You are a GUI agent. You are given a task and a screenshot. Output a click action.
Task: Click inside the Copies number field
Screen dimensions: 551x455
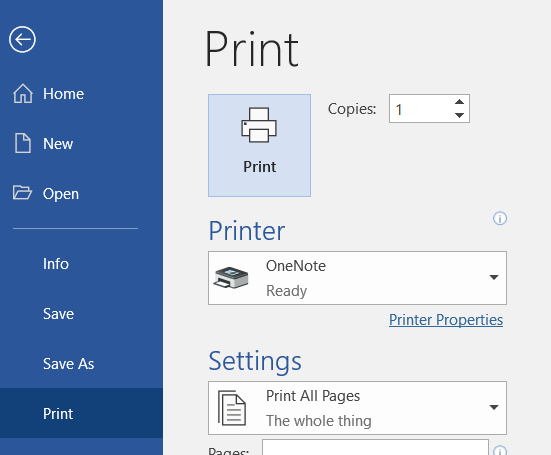pos(420,109)
